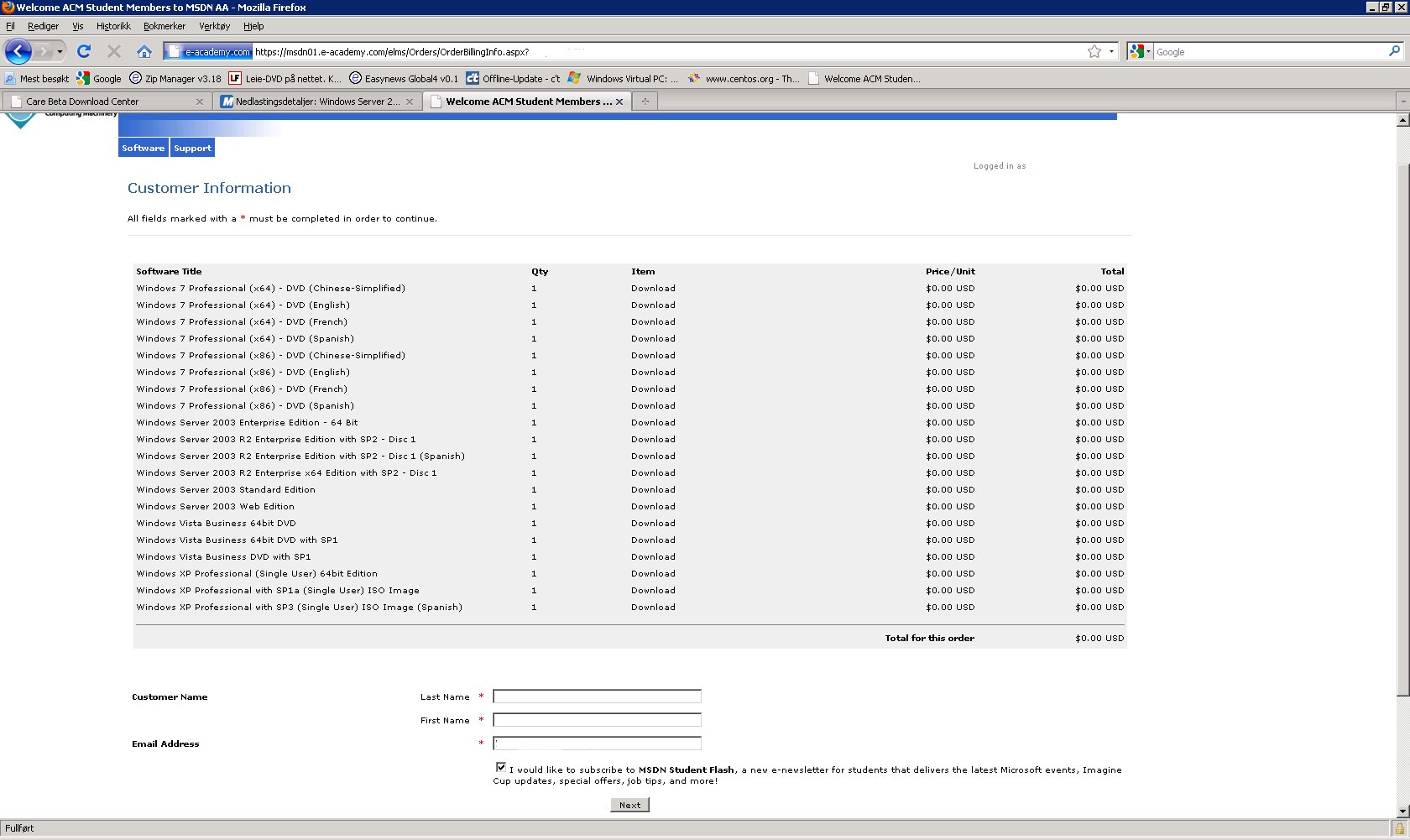The height and width of the screenshot is (840, 1410).
Task: Open the Google bookmark
Action: coord(99,79)
